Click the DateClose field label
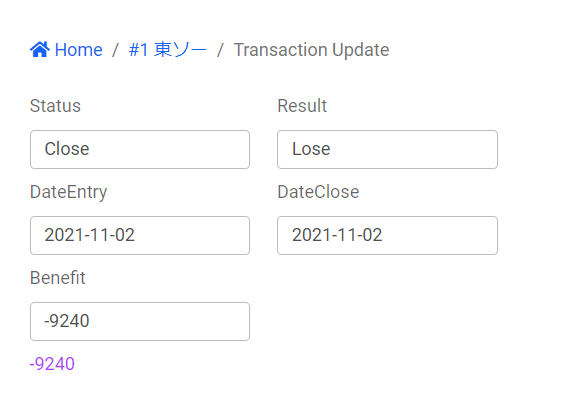This screenshot has height=394, width=587. coord(318,192)
